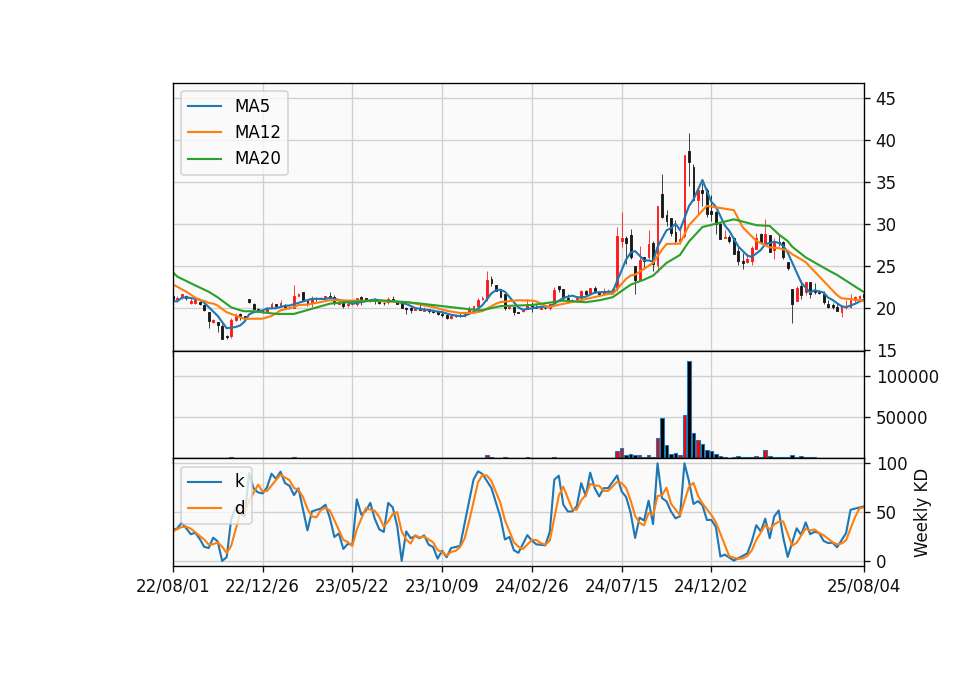Click the 24/07/15 date tick label
This screenshot has height=690, width=960.
click(x=621, y=586)
